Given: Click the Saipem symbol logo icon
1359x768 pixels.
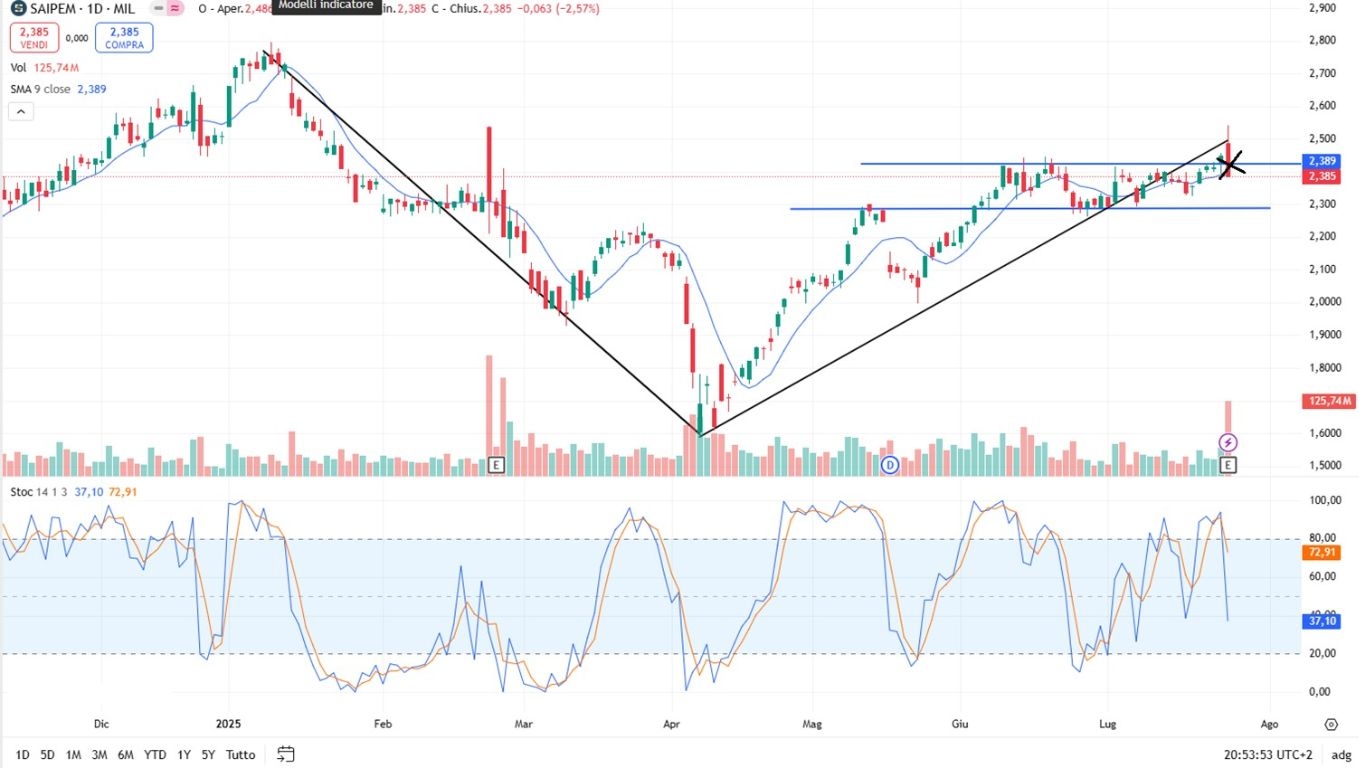Looking at the screenshot, I should click(x=19, y=8).
